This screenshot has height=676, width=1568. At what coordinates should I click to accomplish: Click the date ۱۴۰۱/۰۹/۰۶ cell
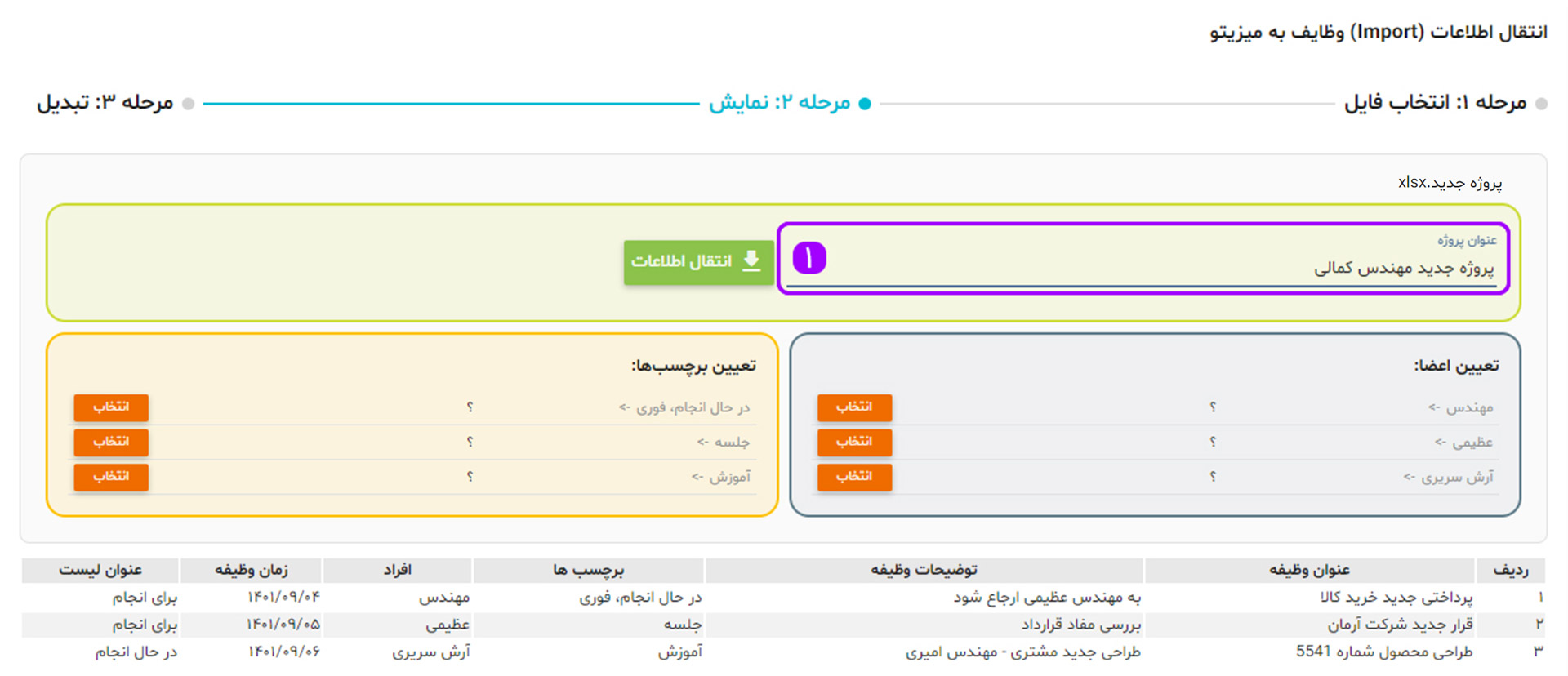pyautogui.click(x=283, y=652)
